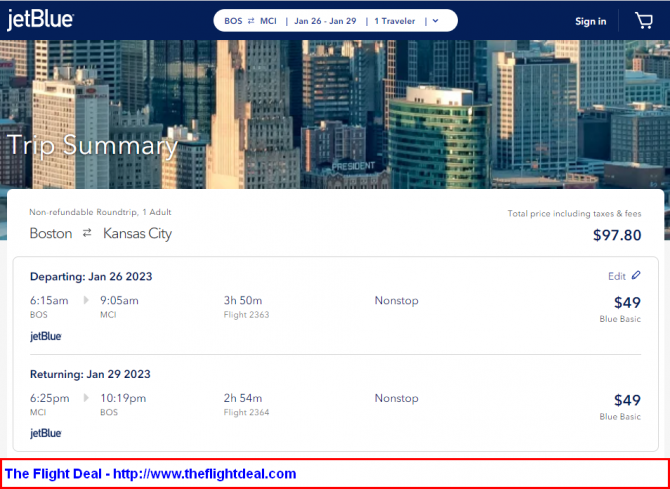
Task: Click total price $97.80
Action: (x=617, y=235)
